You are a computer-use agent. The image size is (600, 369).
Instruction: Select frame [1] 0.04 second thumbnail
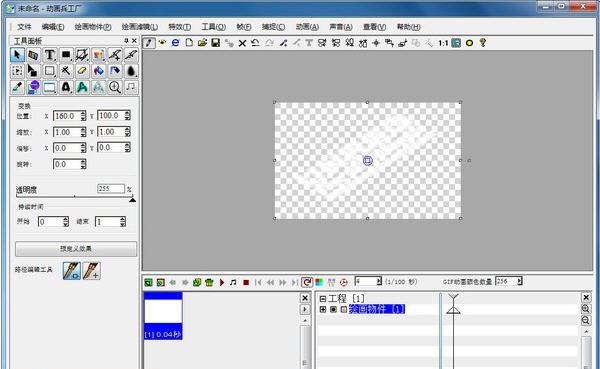[163, 316]
